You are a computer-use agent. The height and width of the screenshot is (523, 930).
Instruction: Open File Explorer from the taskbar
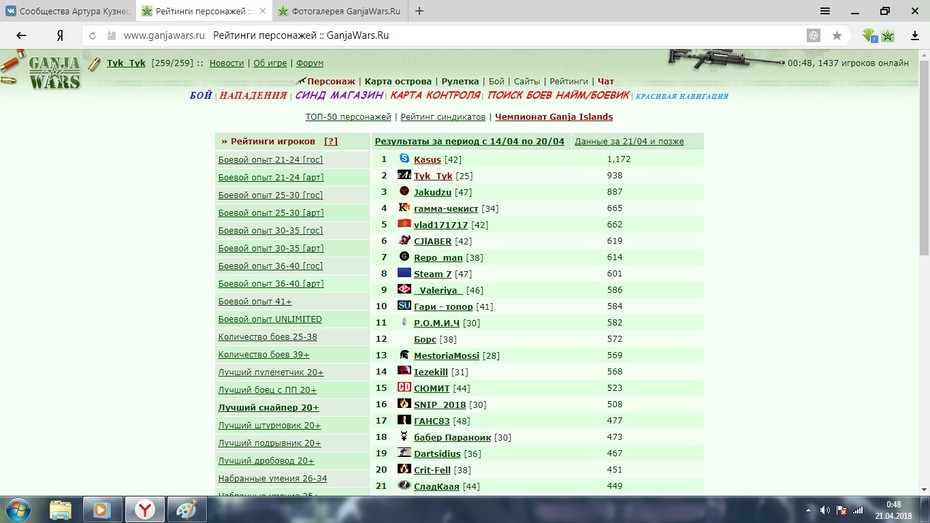pos(60,510)
